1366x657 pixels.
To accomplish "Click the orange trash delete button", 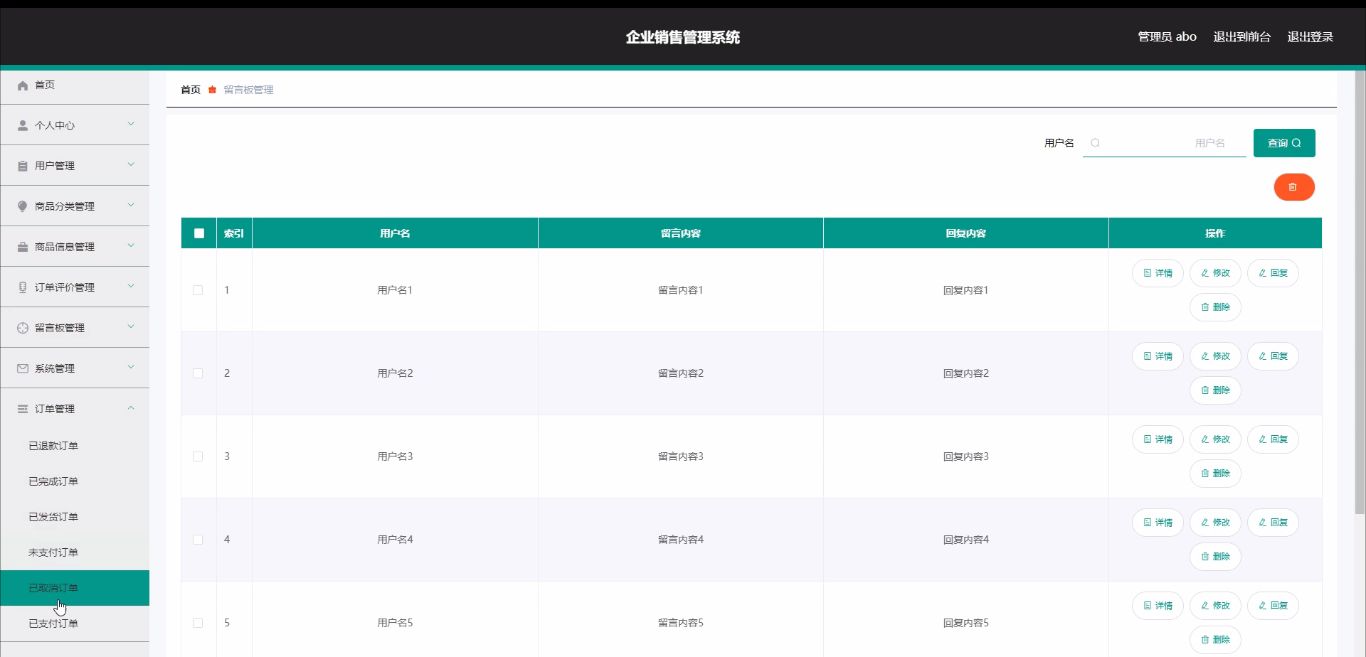I will [1294, 187].
